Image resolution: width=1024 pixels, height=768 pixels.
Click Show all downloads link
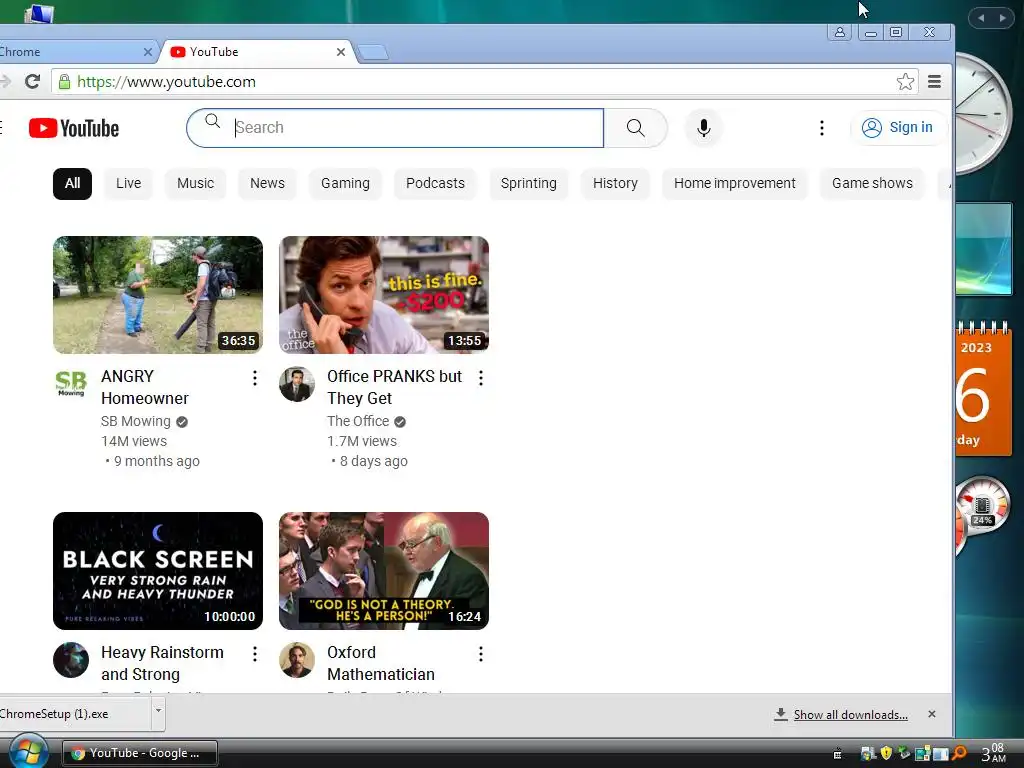click(x=850, y=714)
